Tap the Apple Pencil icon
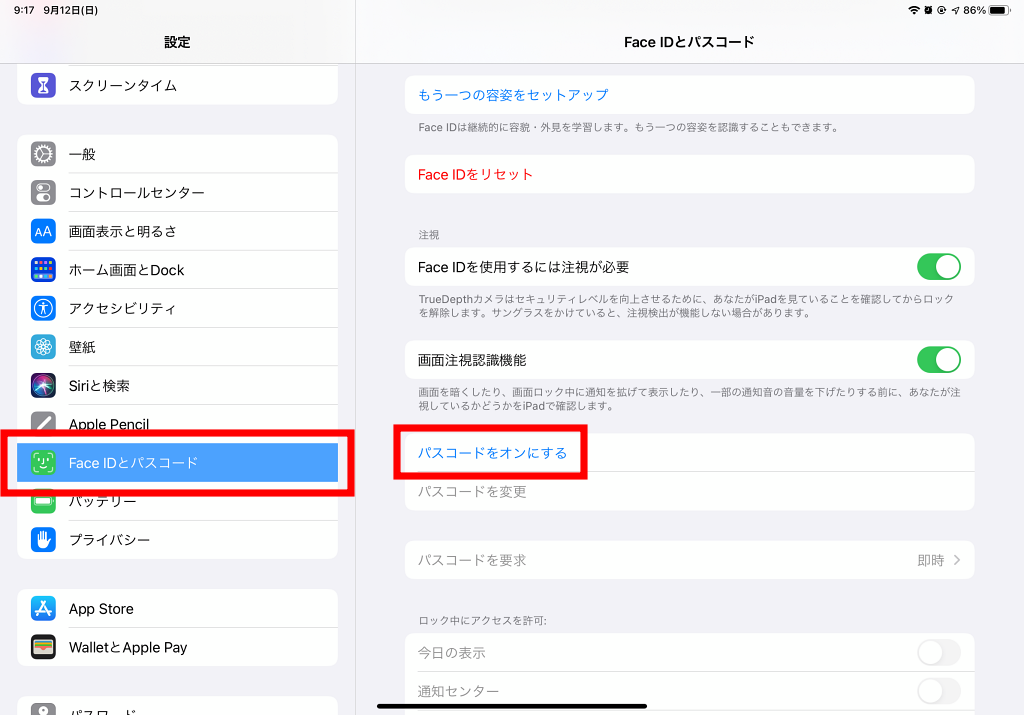This screenshot has width=1024, height=715. point(43,421)
